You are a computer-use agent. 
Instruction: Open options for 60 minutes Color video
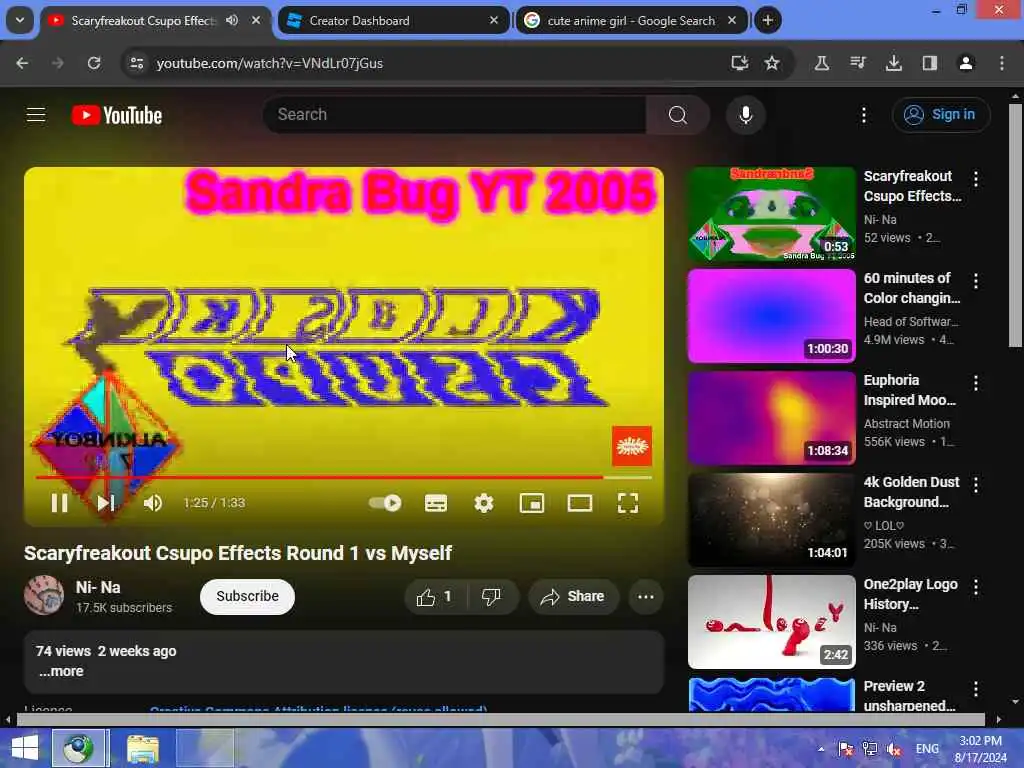[x=976, y=281]
